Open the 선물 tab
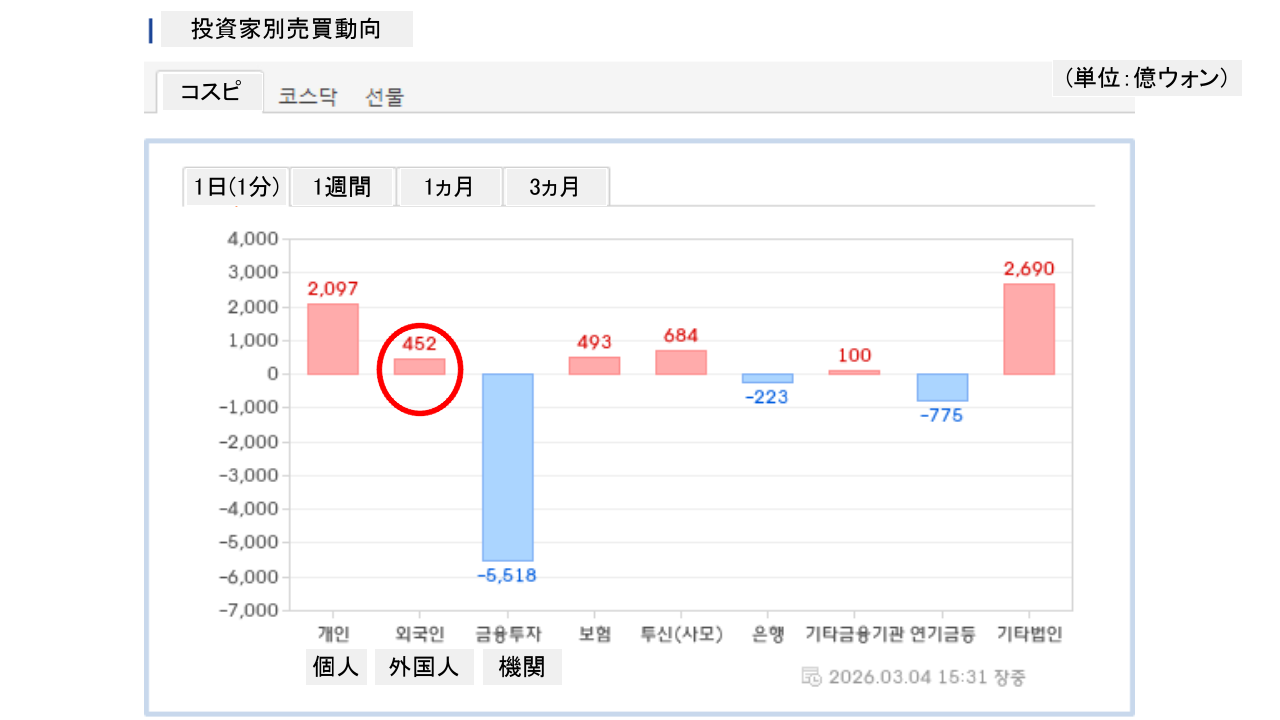 click(385, 97)
